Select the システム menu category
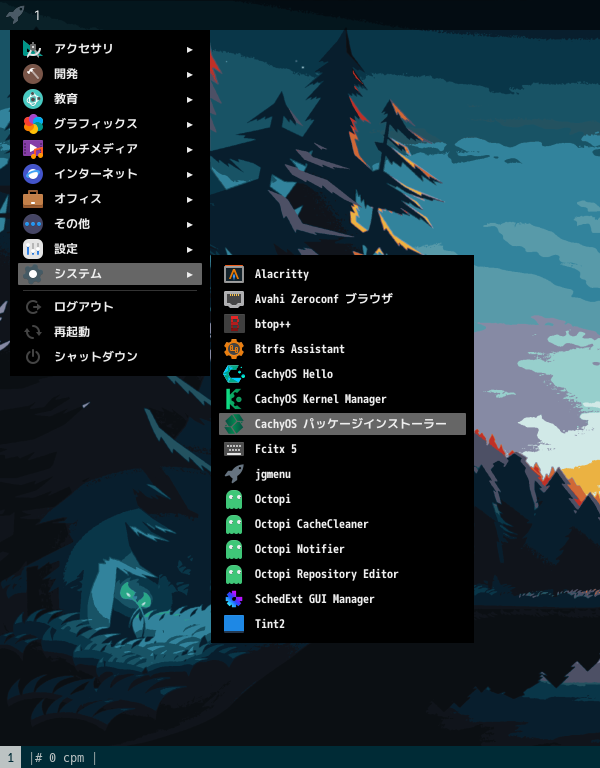 (110, 274)
